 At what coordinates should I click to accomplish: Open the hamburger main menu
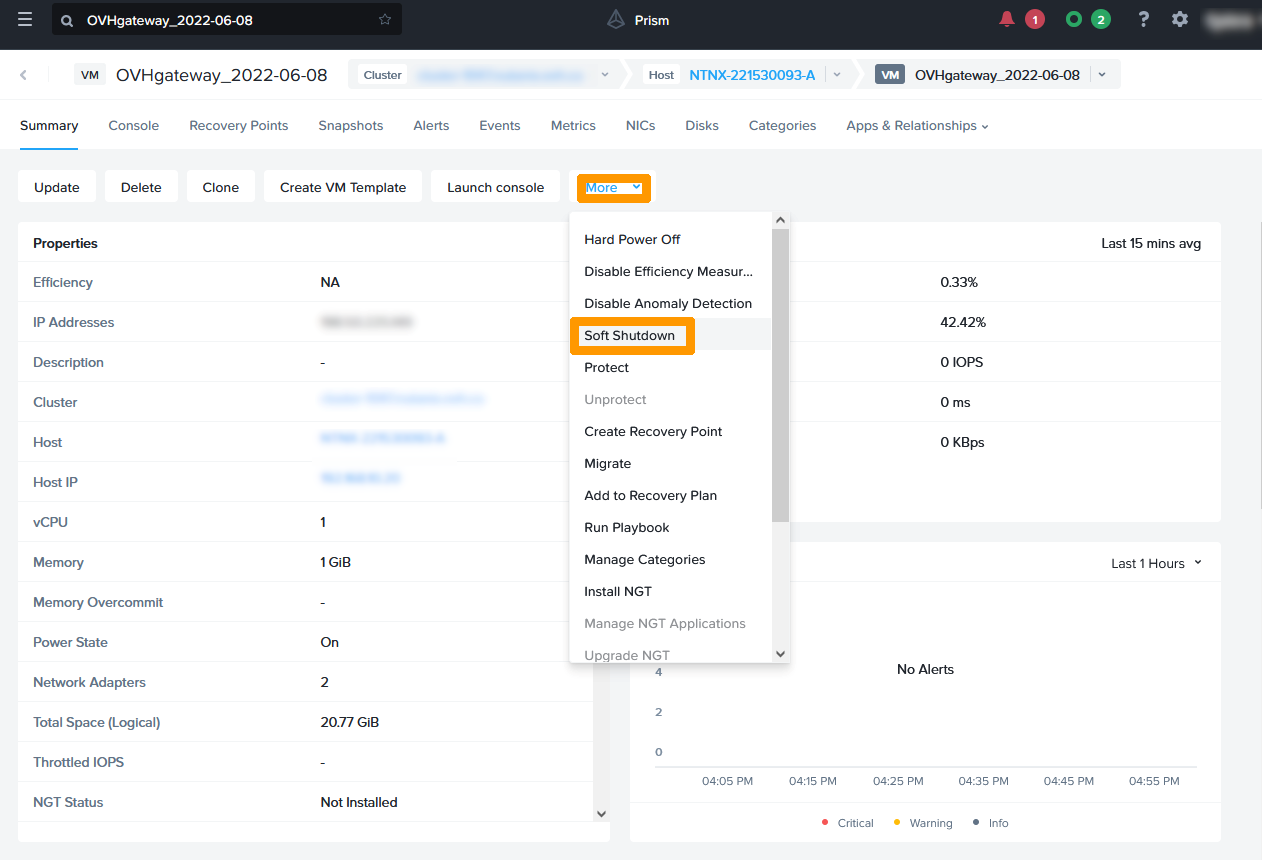pyautogui.click(x=25, y=20)
